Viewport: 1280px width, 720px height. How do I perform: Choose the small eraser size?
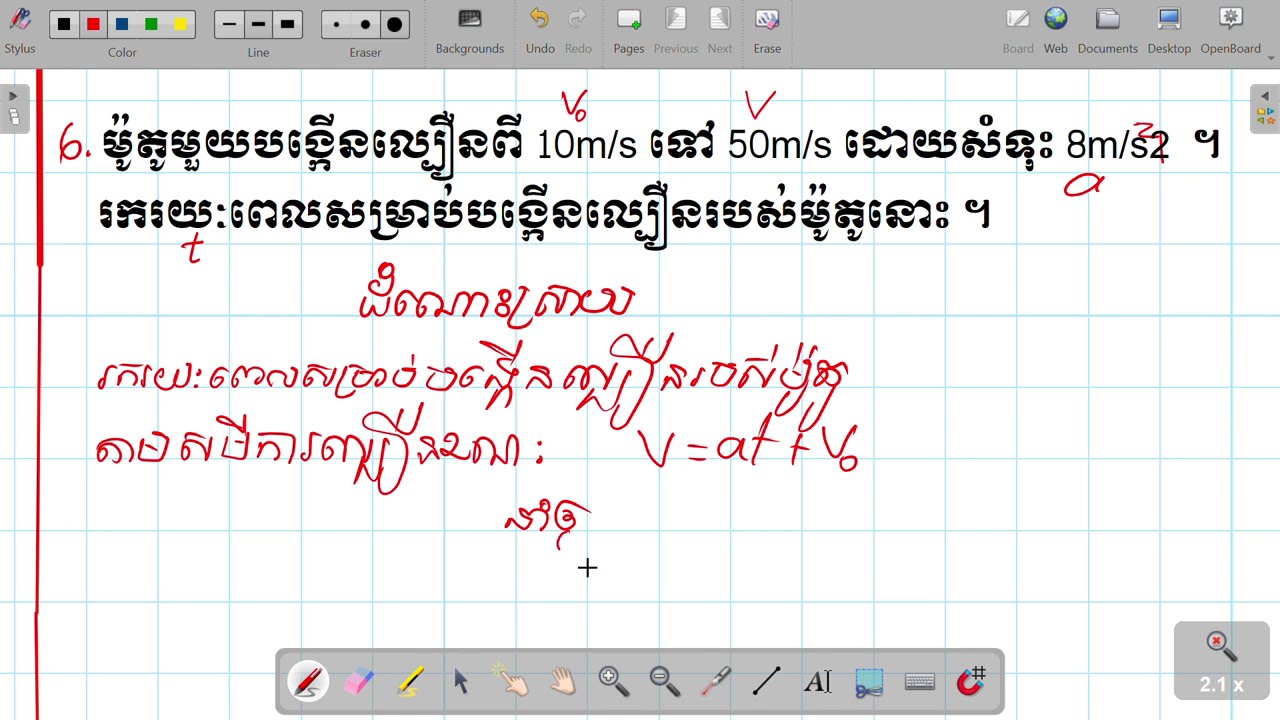(x=337, y=24)
